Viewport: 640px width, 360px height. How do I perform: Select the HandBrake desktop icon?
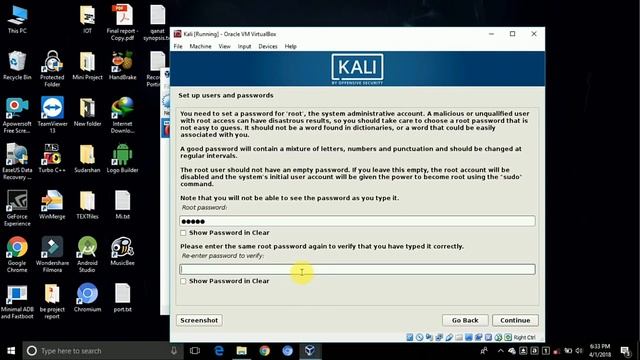[x=122, y=65]
